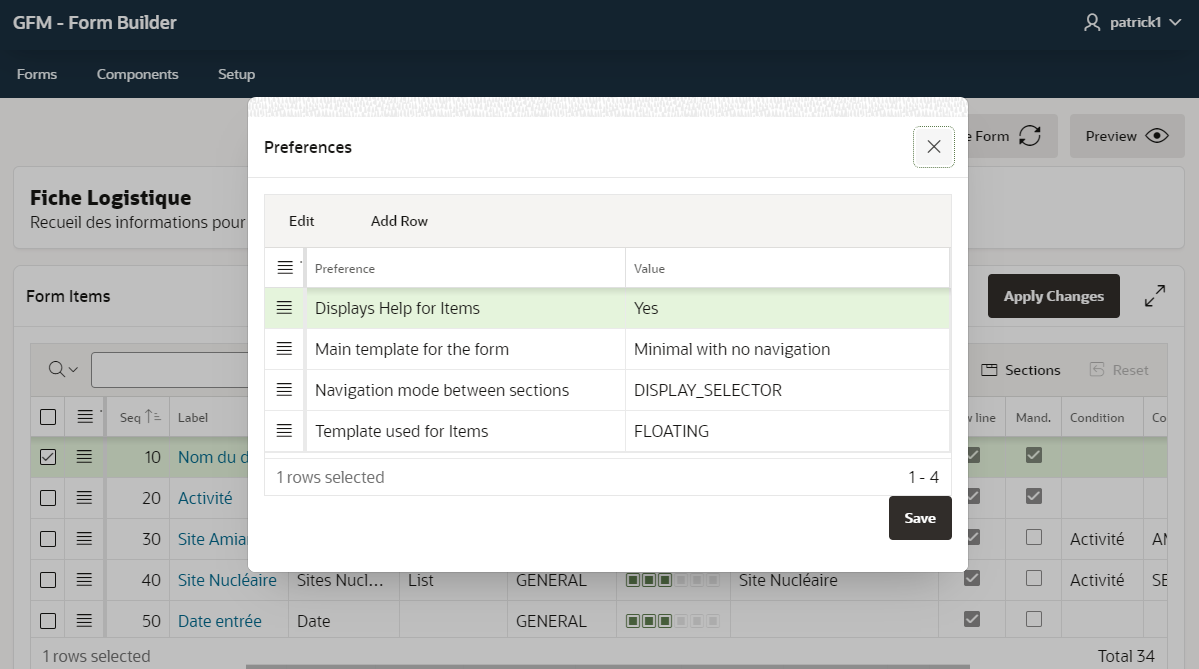Click the drag handle beside Preference header
Image resolution: width=1199 pixels, height=669 pixels.
click(284, 267)
